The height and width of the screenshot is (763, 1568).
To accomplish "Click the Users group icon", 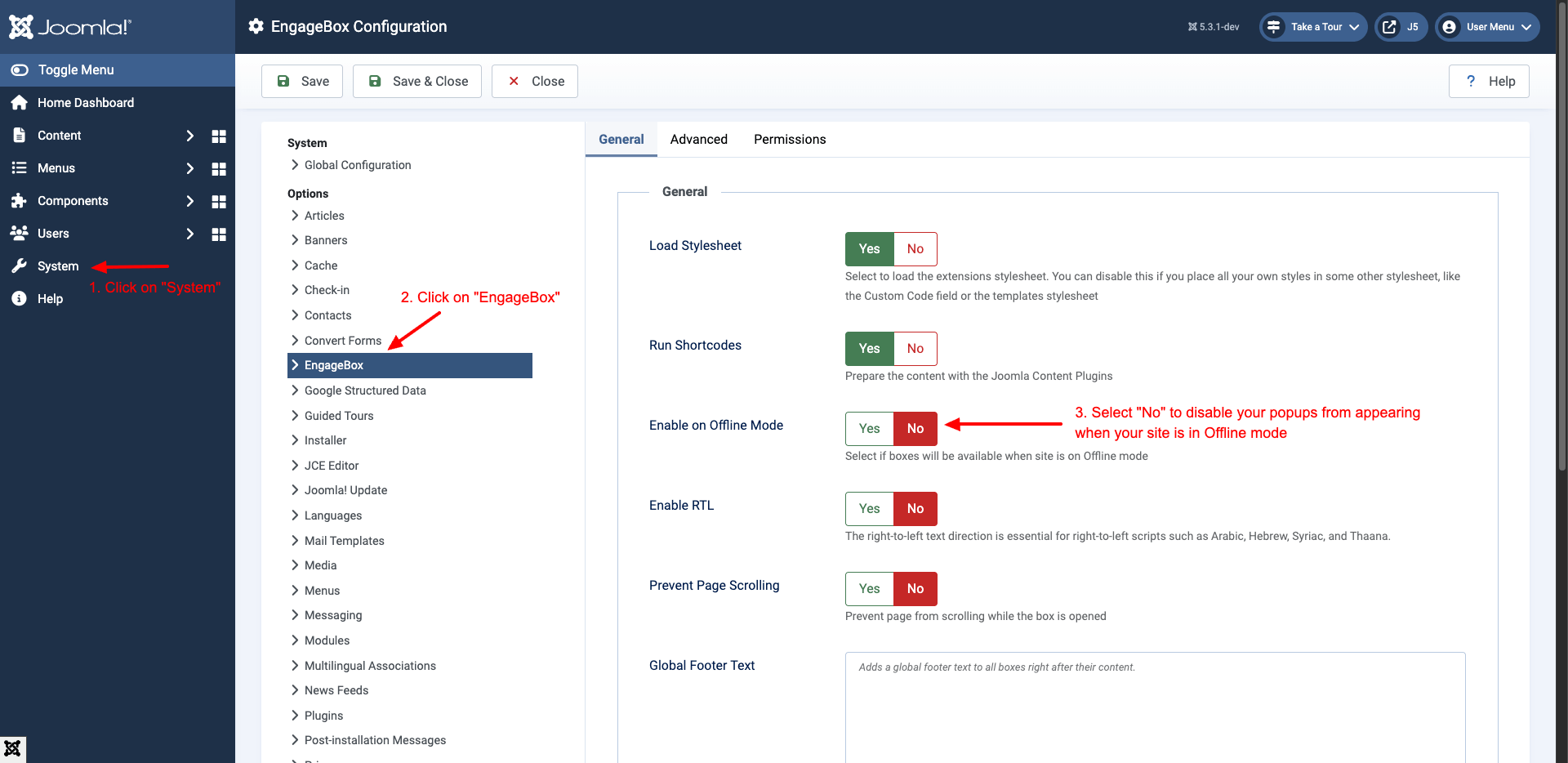I will [x=20, y=234].
